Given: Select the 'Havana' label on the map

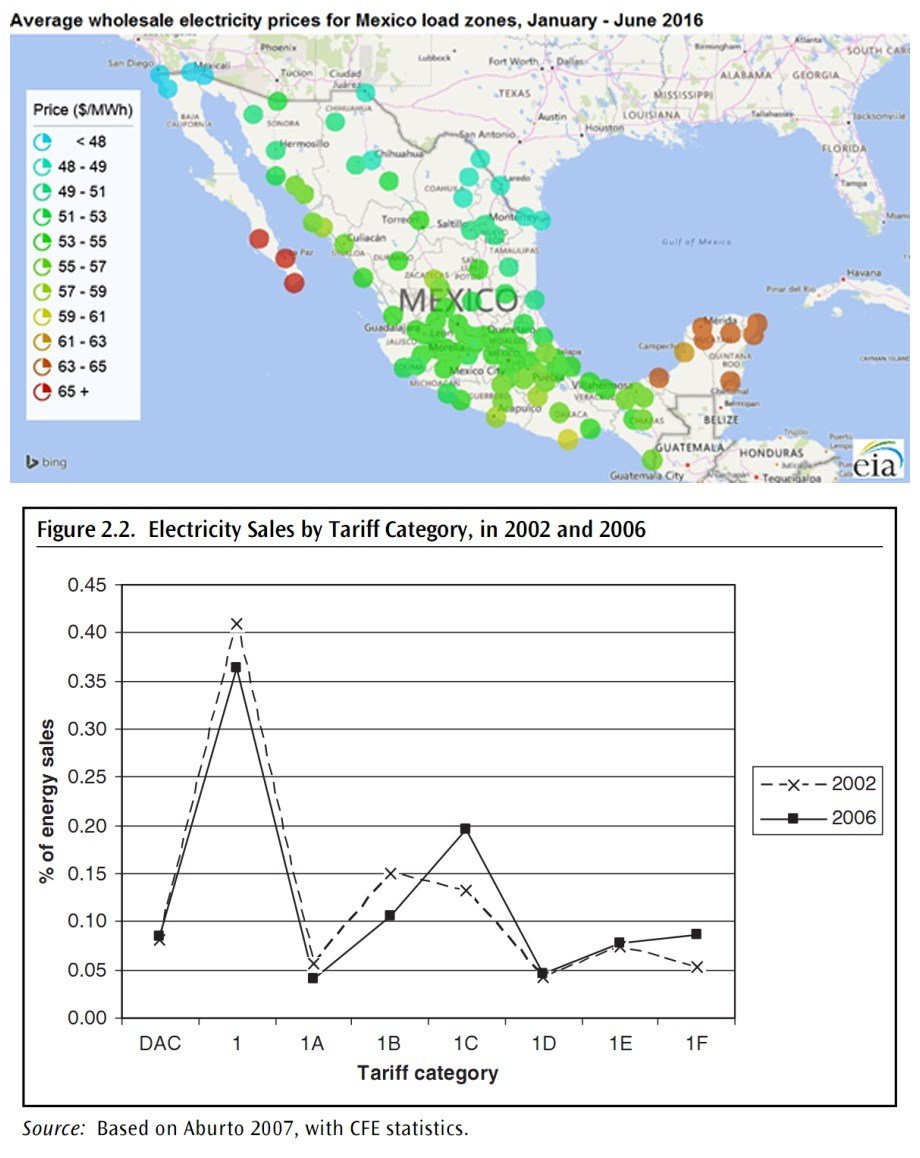Looking at the screenshot, I should pos(864,273).
